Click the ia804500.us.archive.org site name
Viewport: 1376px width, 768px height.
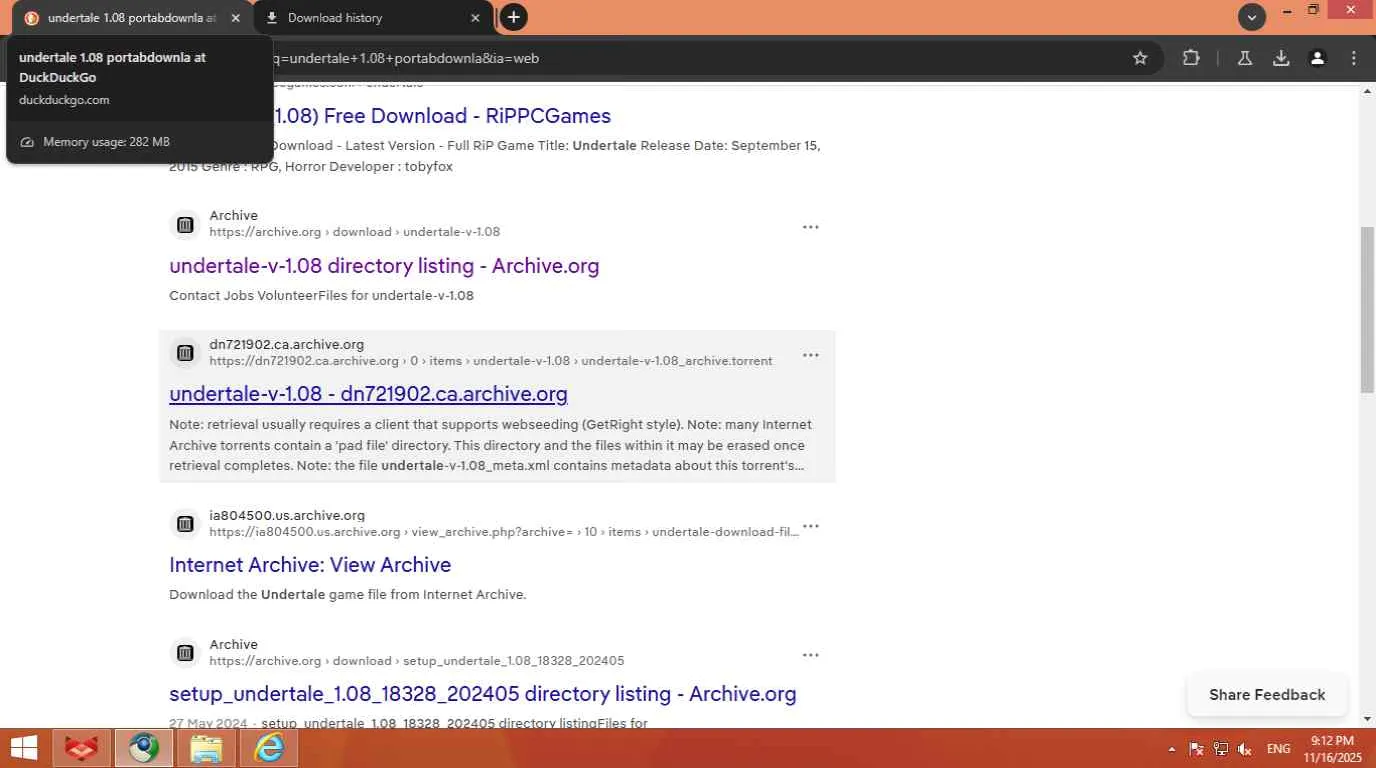(x=287, y=516)
